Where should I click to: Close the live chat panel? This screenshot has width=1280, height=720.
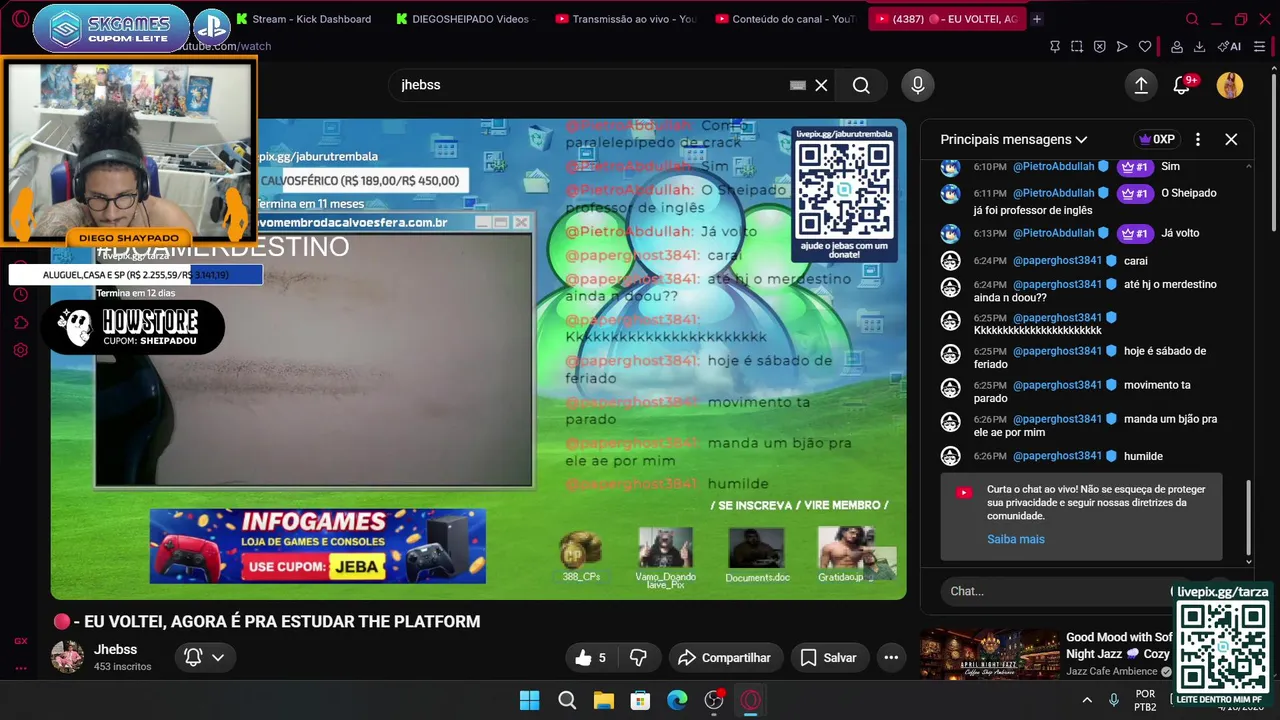point(1231,139)
